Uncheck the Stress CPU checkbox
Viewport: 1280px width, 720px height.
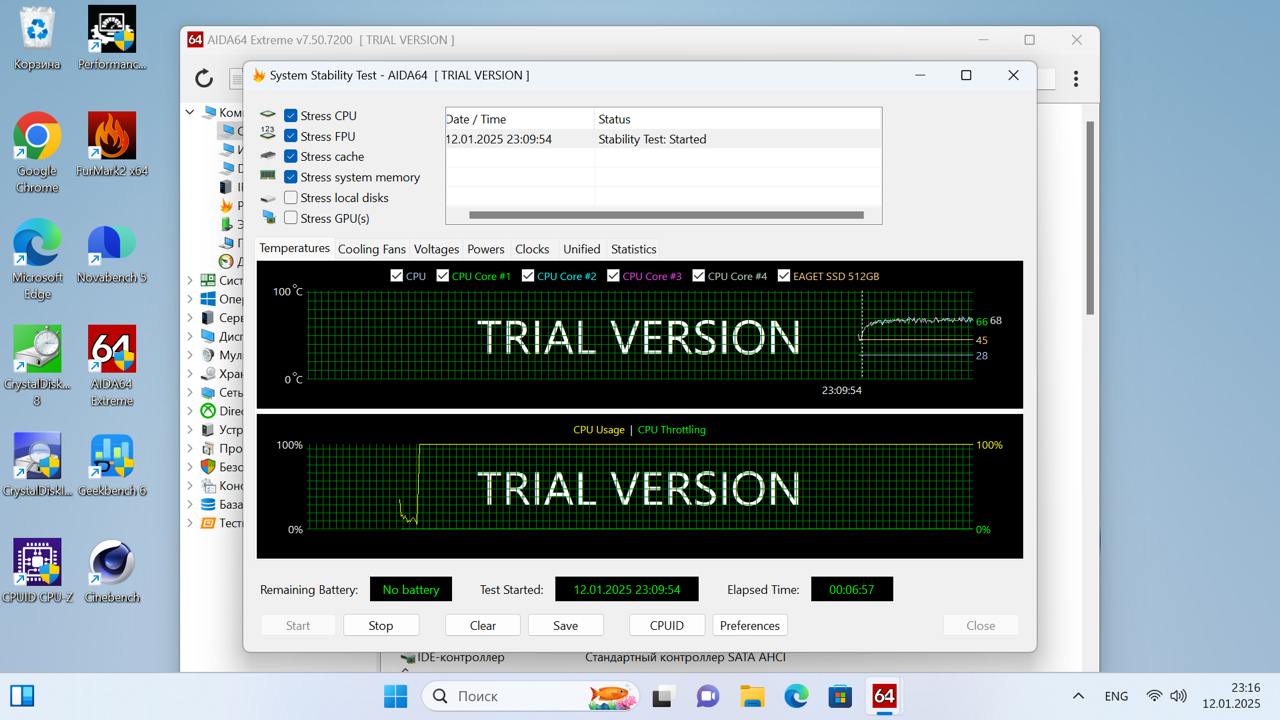[x=291, y=116]
